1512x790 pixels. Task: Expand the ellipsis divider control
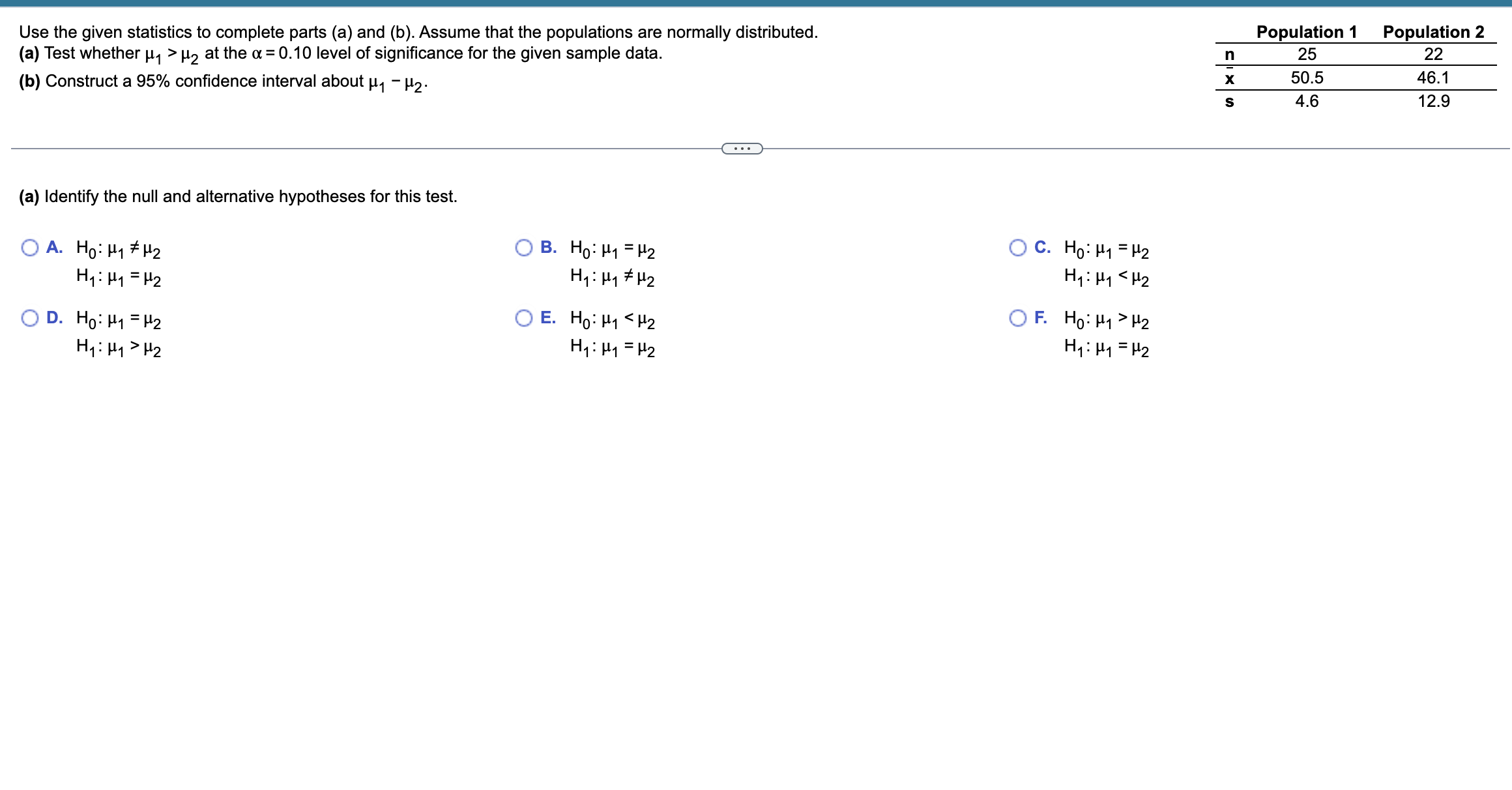(742, 149)
